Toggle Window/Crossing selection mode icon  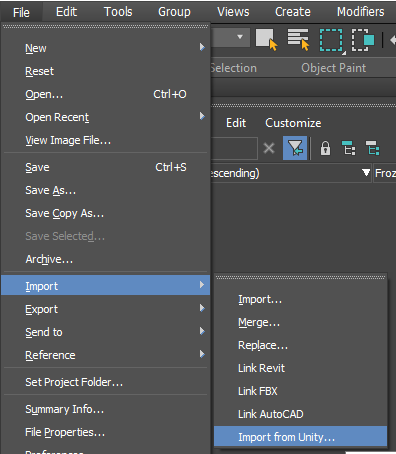(x=363, y=40)
